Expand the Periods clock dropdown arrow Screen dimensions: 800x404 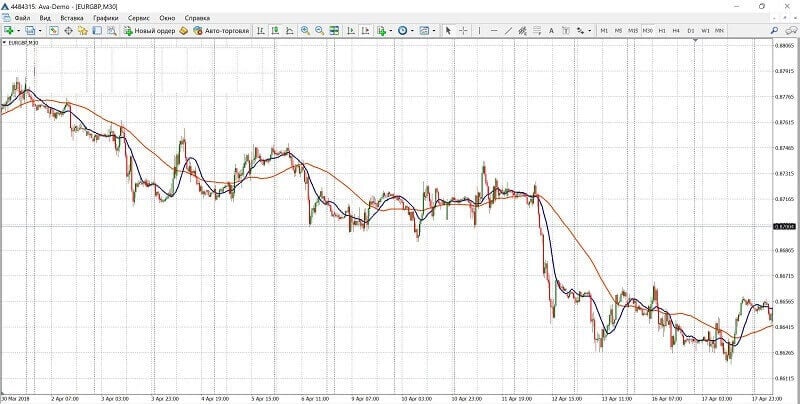412,31
